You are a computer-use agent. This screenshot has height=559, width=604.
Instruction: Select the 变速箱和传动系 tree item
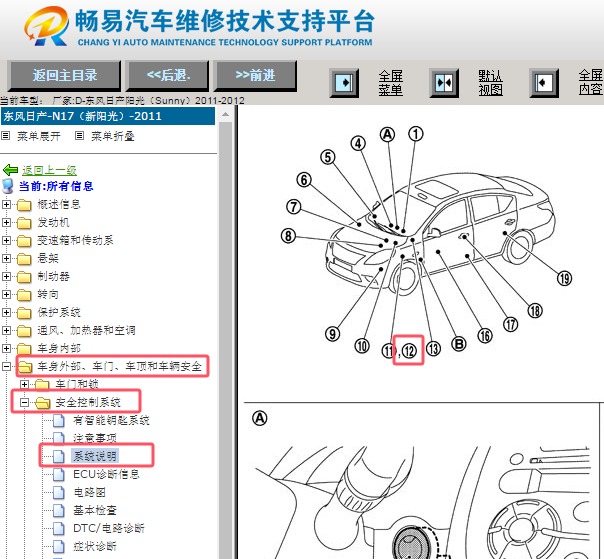(x=75, y=240)
